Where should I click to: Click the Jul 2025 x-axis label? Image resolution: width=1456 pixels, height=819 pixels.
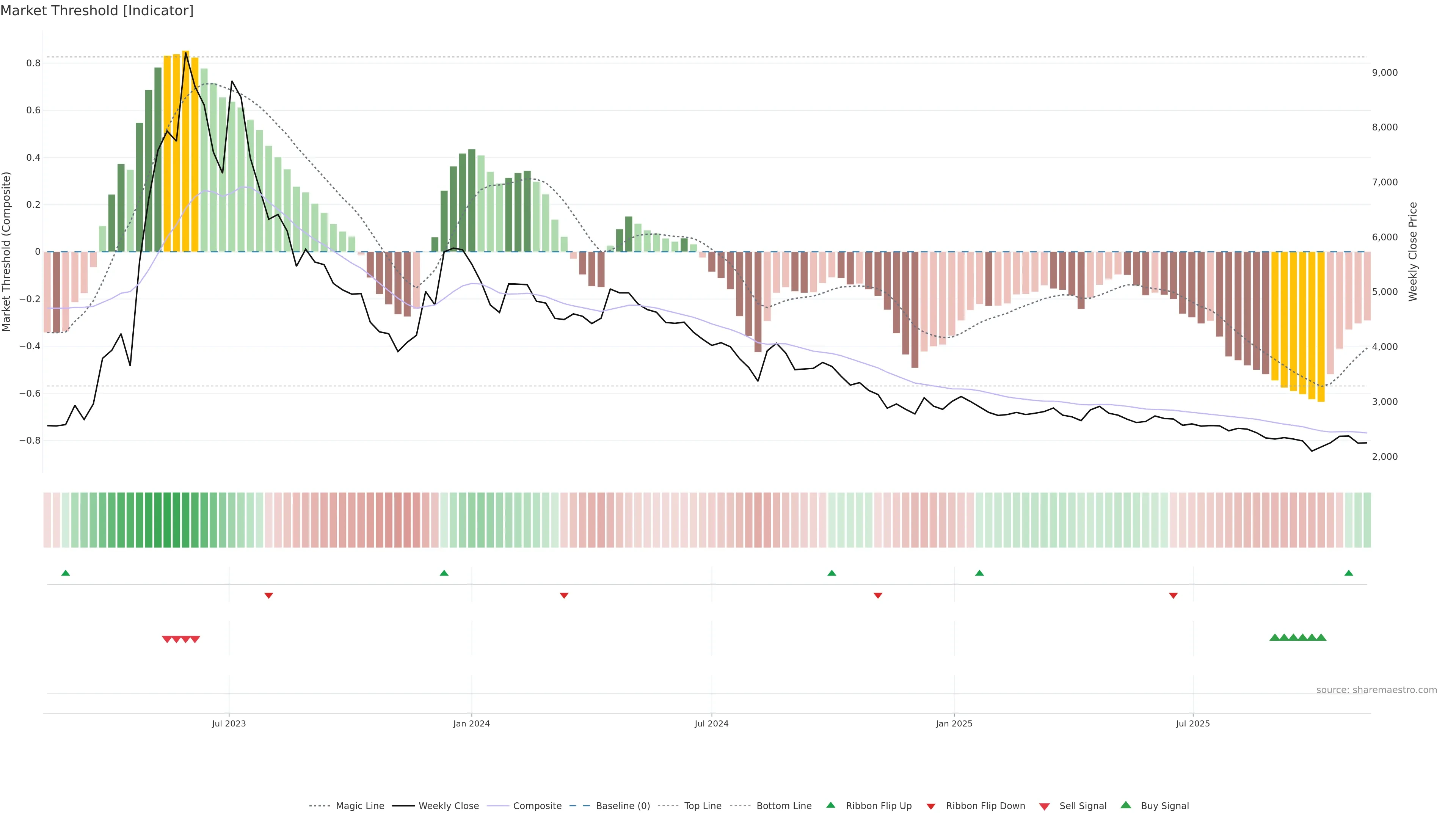pyautogui.click(x=1192, y=723)
